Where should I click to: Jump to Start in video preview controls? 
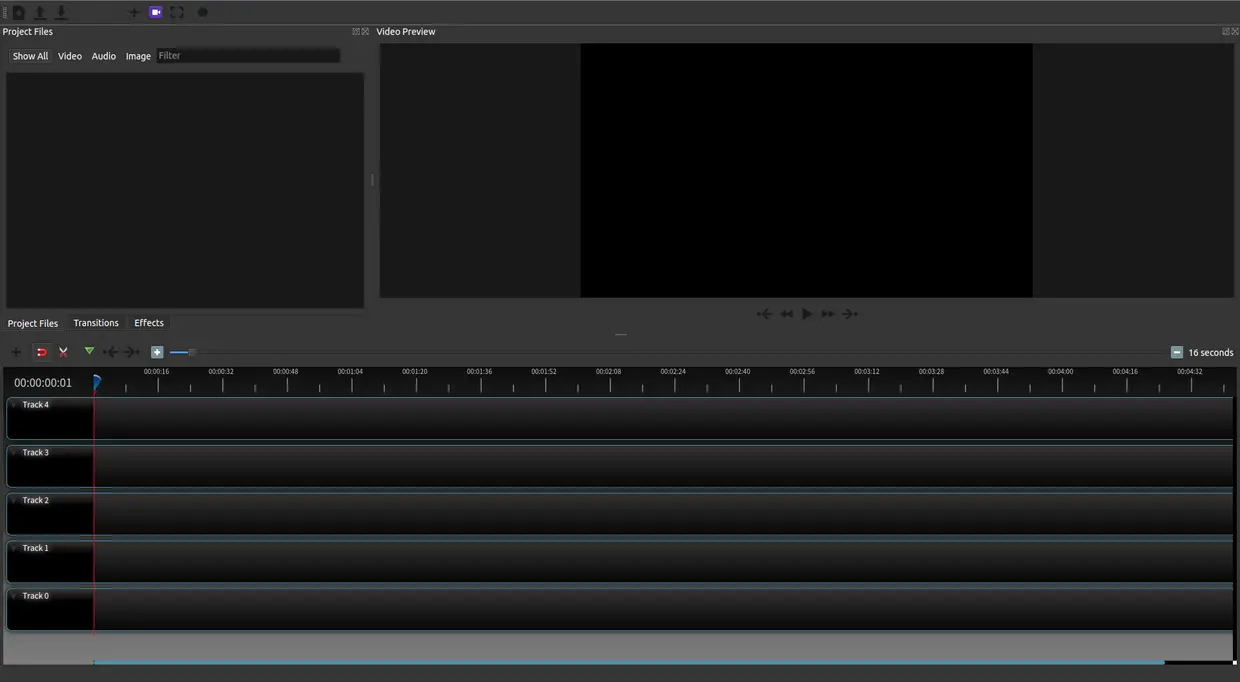(764, 314)
